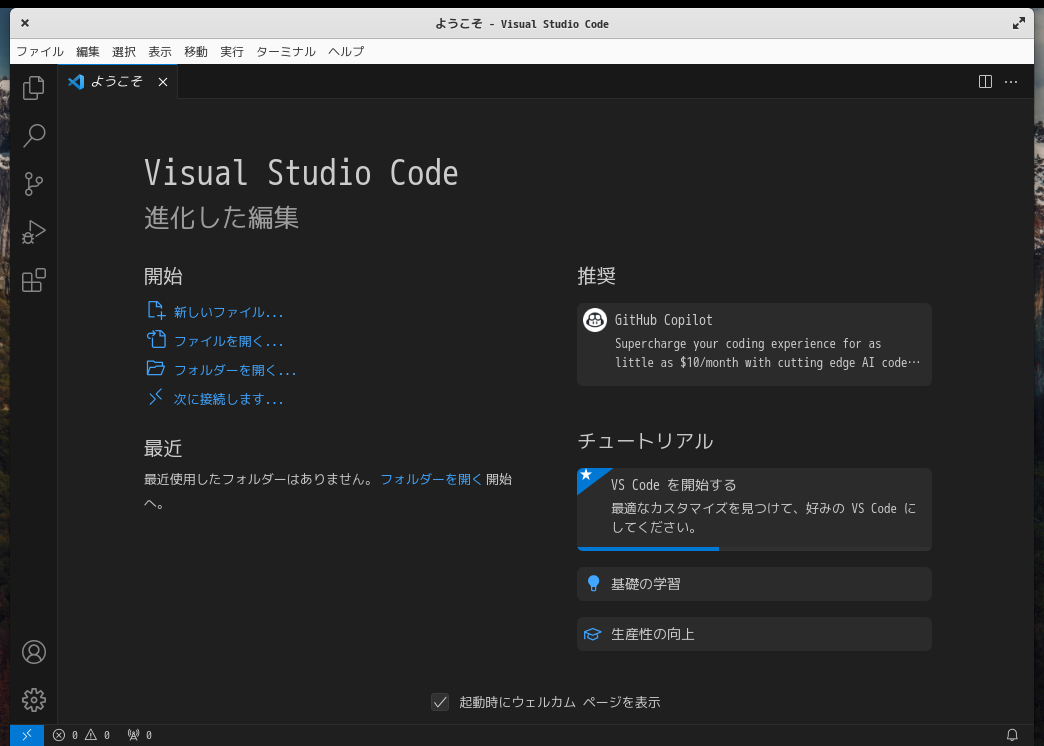1044x746 pixels.
Task: Open errors and warnings status bar indicator
Action: pyautogui.click(x=81, y=735)
